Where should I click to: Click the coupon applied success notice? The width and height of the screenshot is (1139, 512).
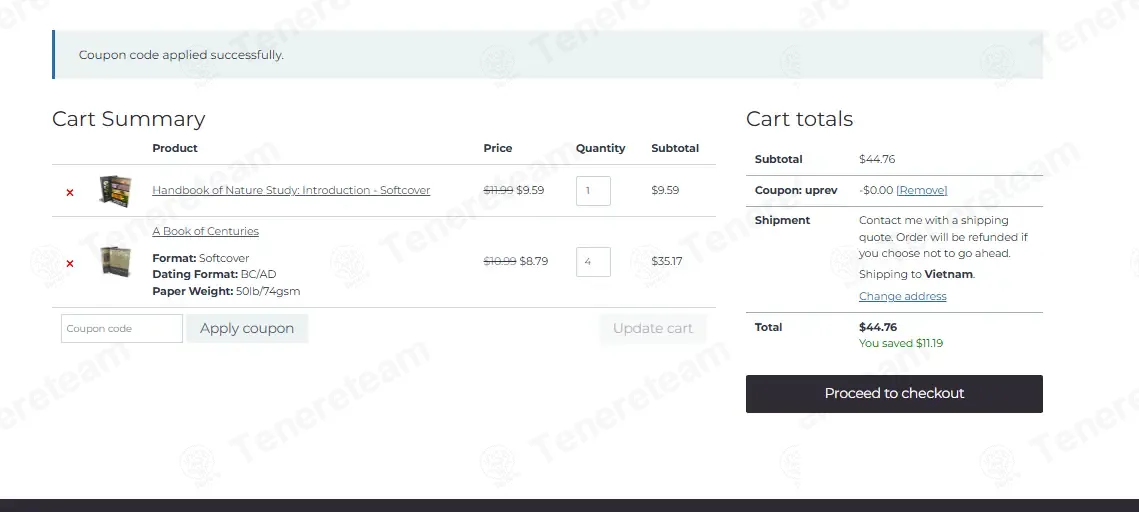(x=548, y=54)
